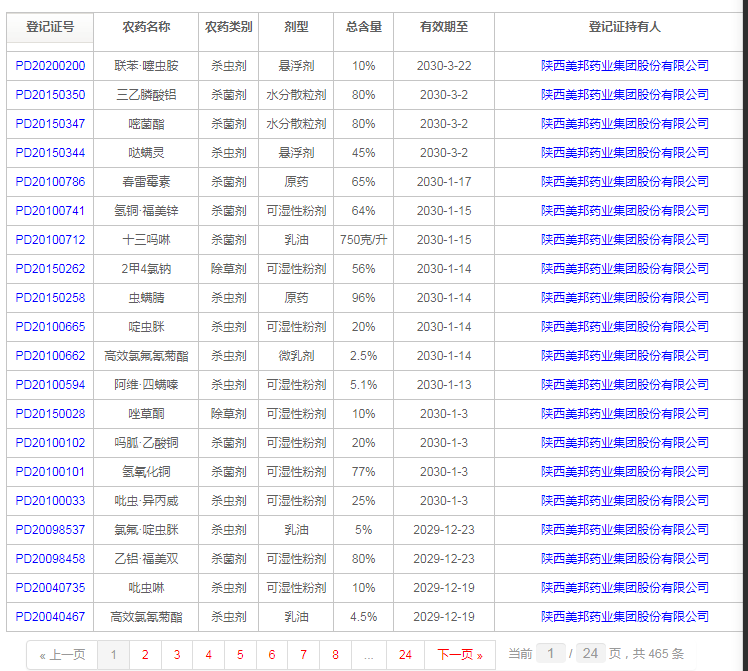Open PD20098537 registration entry
This screenshot has height=671, width=748.
(50, 530)
